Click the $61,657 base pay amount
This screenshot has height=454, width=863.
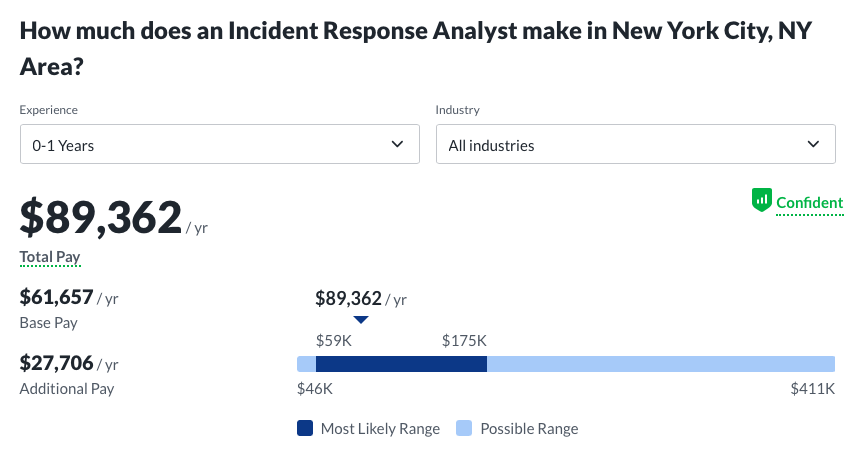[x=57, y=297]
